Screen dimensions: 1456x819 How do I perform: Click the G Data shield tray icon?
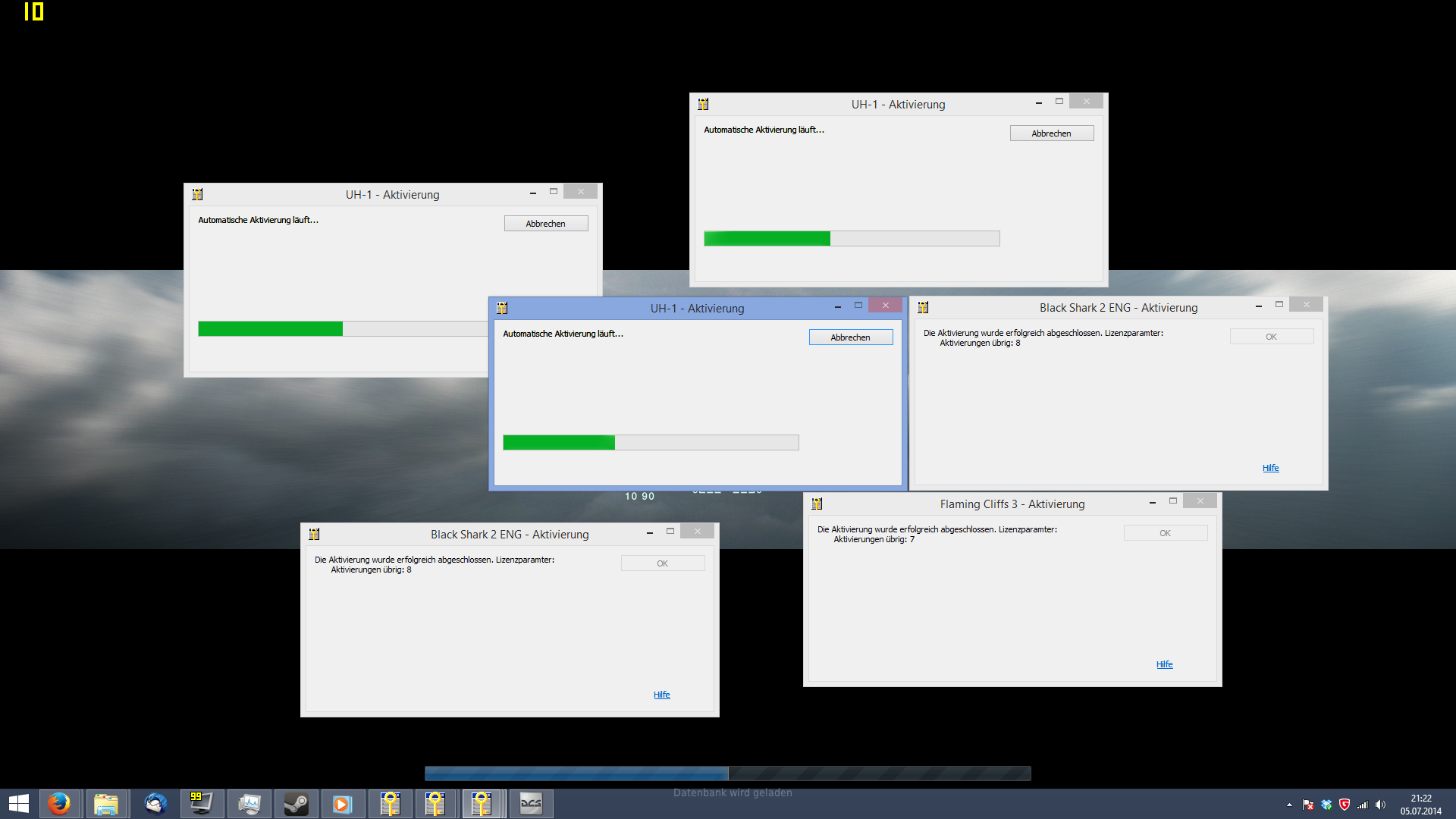(x=1345, y=805)
